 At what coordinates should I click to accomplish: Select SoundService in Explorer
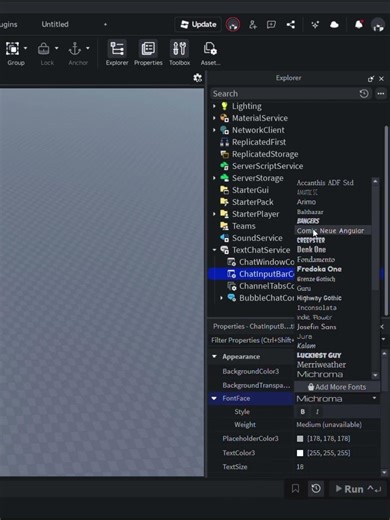click(257, 238)
